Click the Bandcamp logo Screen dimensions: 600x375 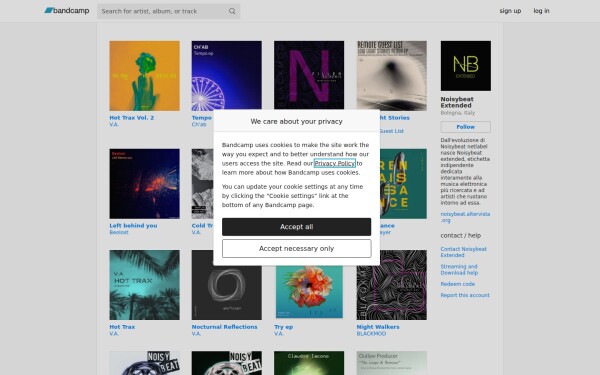[67, 11]
